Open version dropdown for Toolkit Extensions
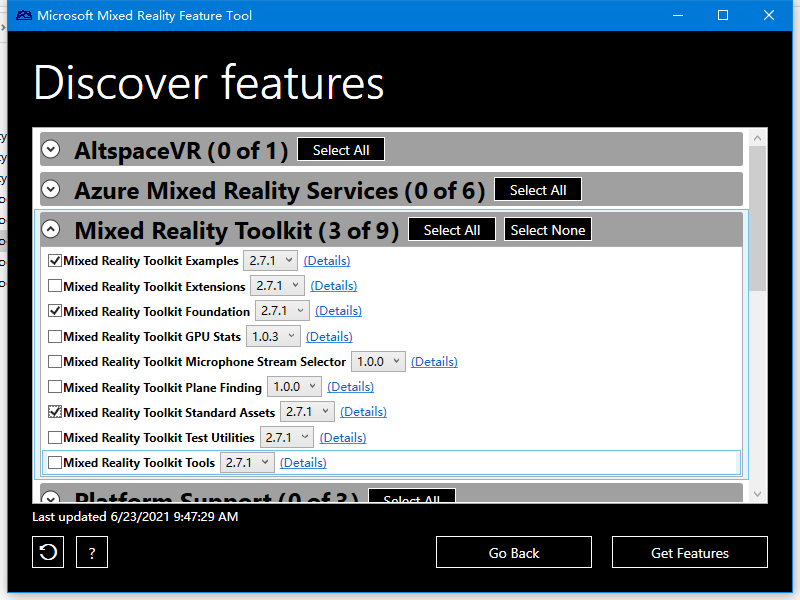 277,286
